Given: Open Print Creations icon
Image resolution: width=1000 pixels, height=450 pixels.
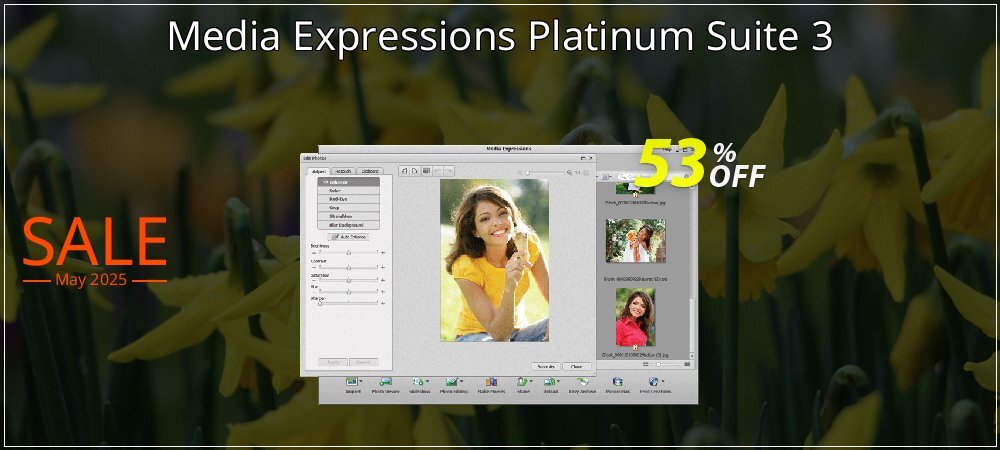Looking at the screenshot, I should point(653,382).
